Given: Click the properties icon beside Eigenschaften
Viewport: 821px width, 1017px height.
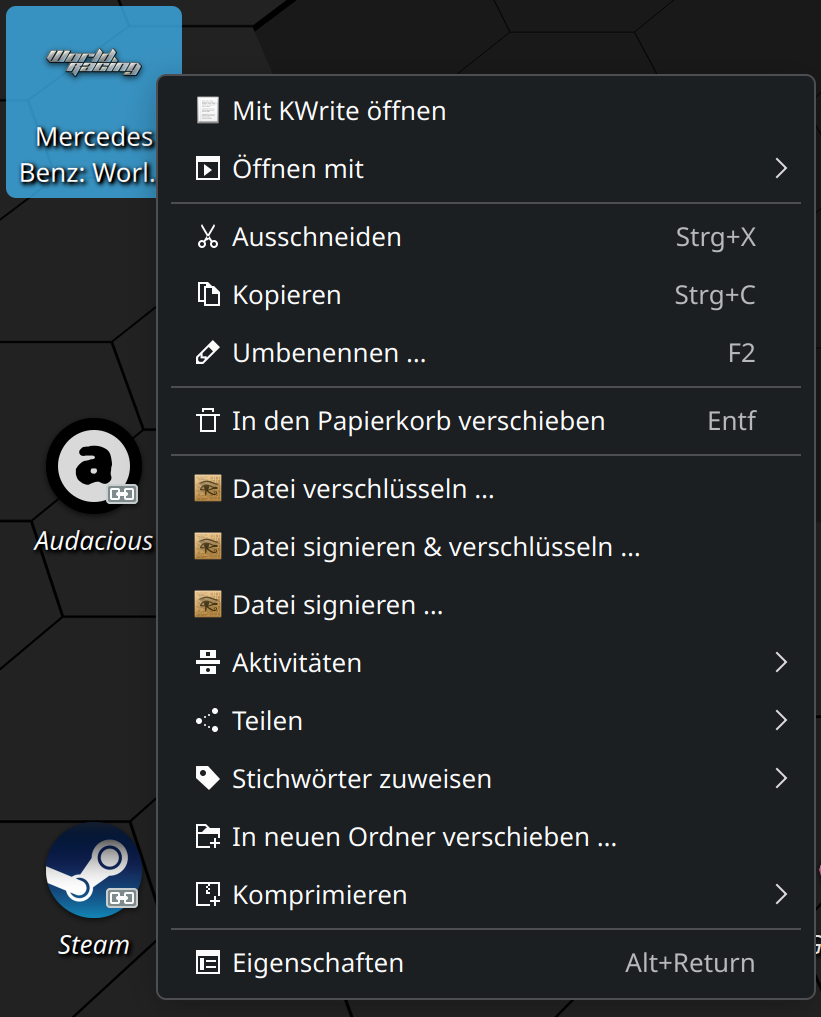Looking at the screenshot, I should [x=208, y=963].
